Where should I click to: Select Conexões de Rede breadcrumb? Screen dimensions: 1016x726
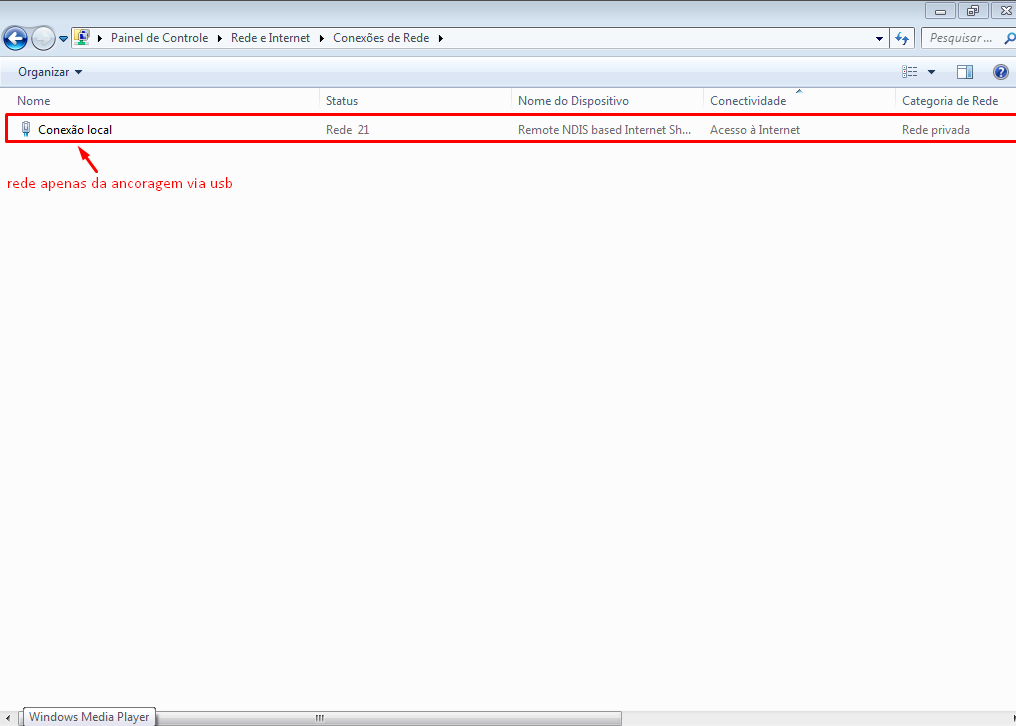[381, 38]
